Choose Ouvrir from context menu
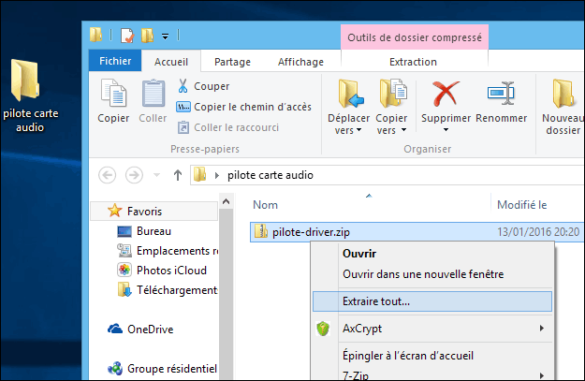Screen dimensions: 585x381 pos(359,254)
